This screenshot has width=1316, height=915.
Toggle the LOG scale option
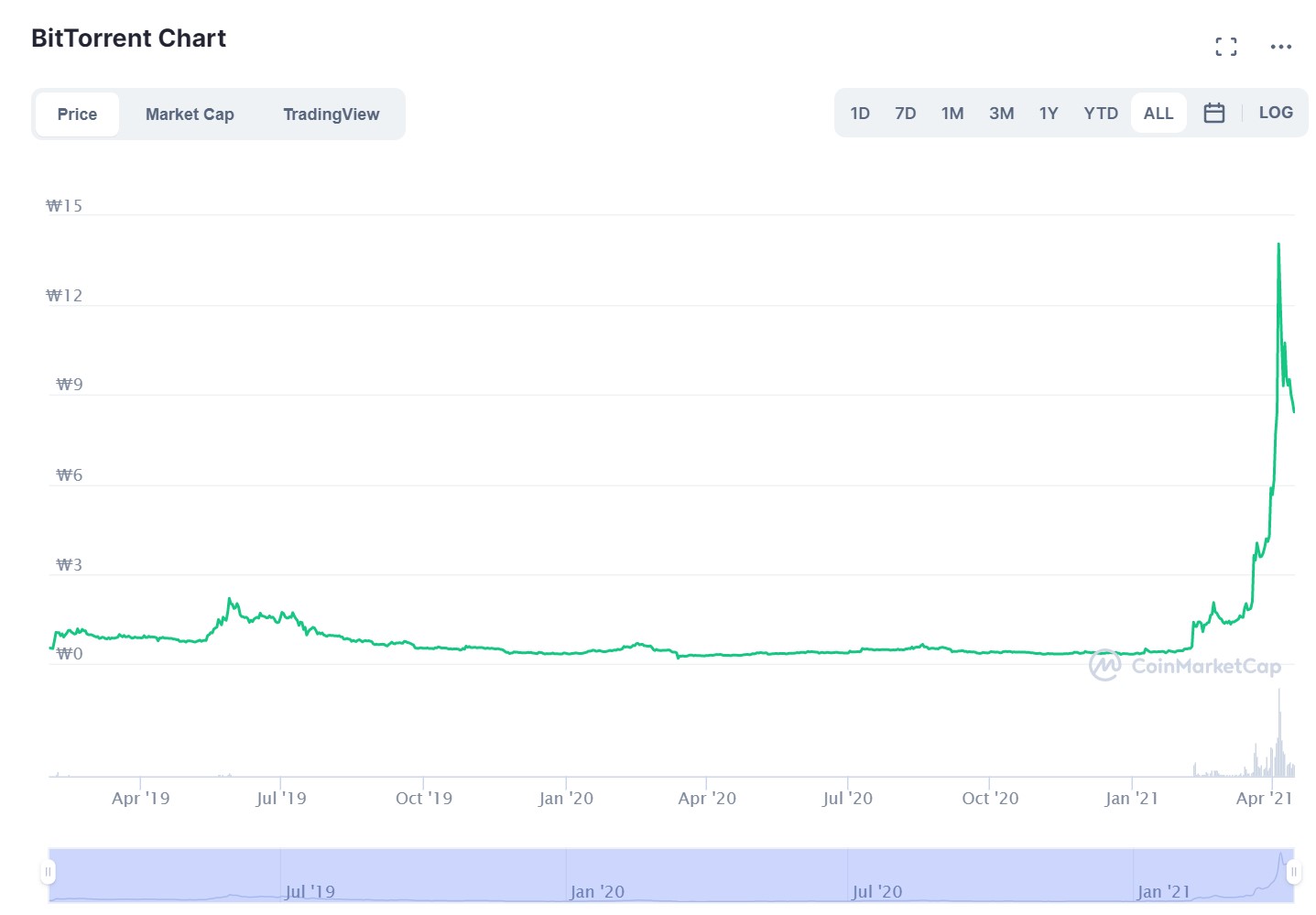point(1276,113)
